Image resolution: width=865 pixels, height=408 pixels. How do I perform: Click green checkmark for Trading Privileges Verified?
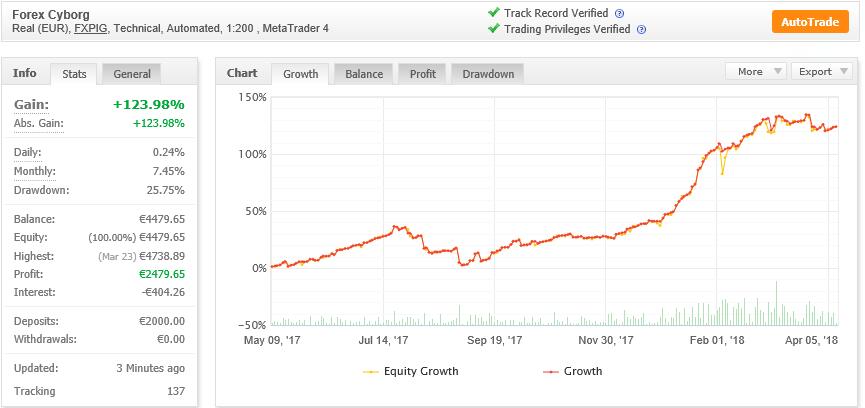tap(494, 28)
